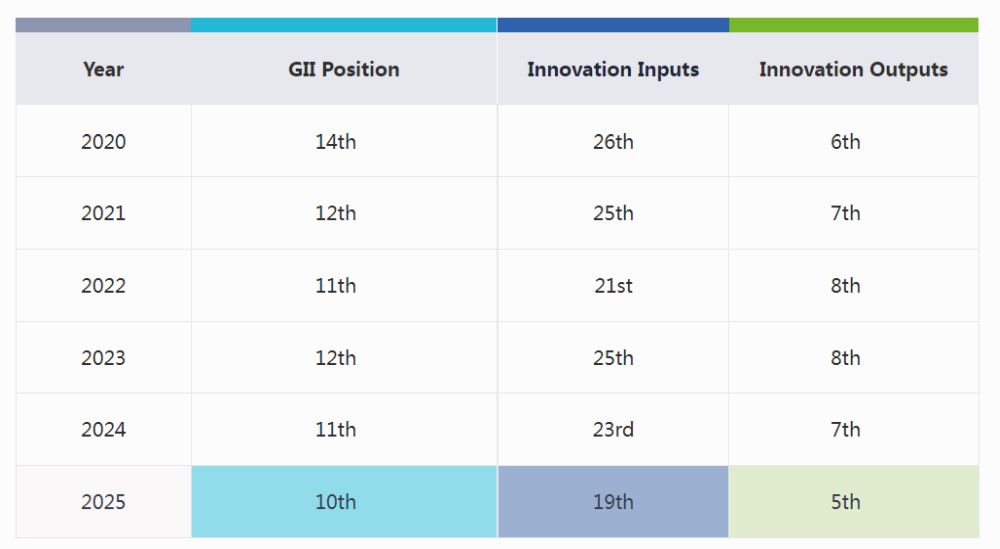Select the 26th Innovation Inputs cell

612,141
